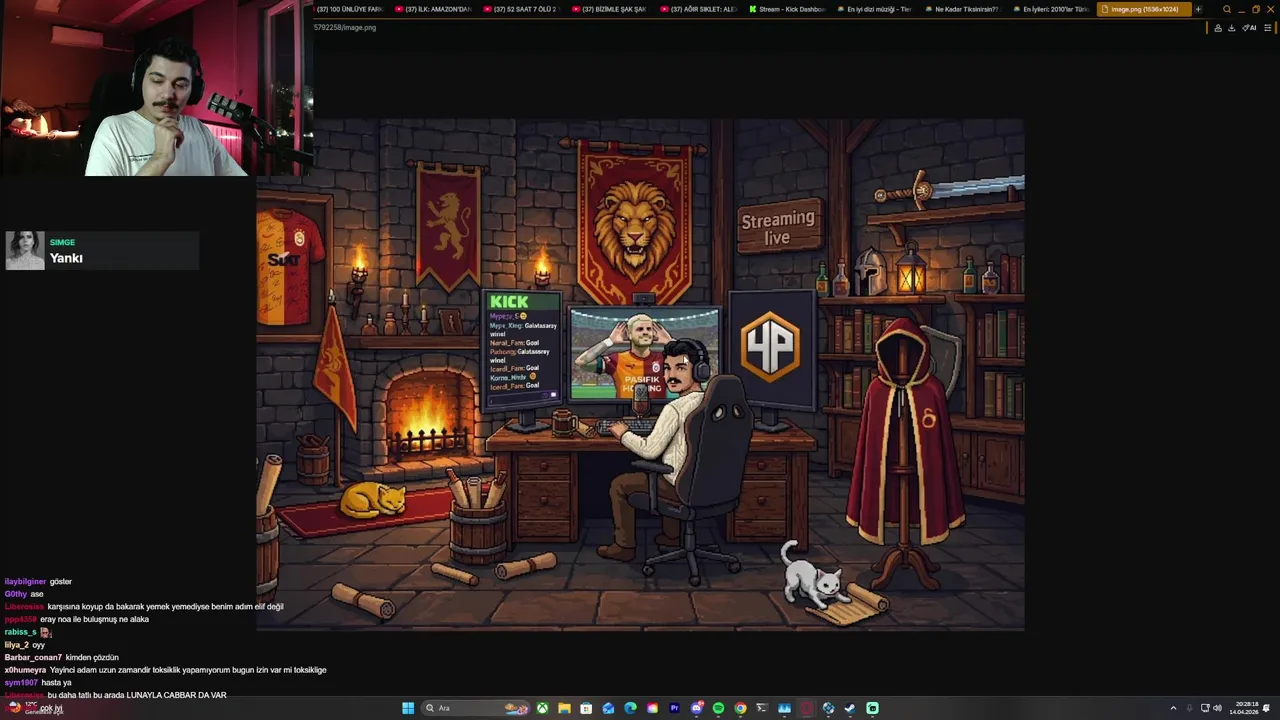Click chat username "ilaybilginer"
This screenshot has height=720, width=1280.
[25, 582]
